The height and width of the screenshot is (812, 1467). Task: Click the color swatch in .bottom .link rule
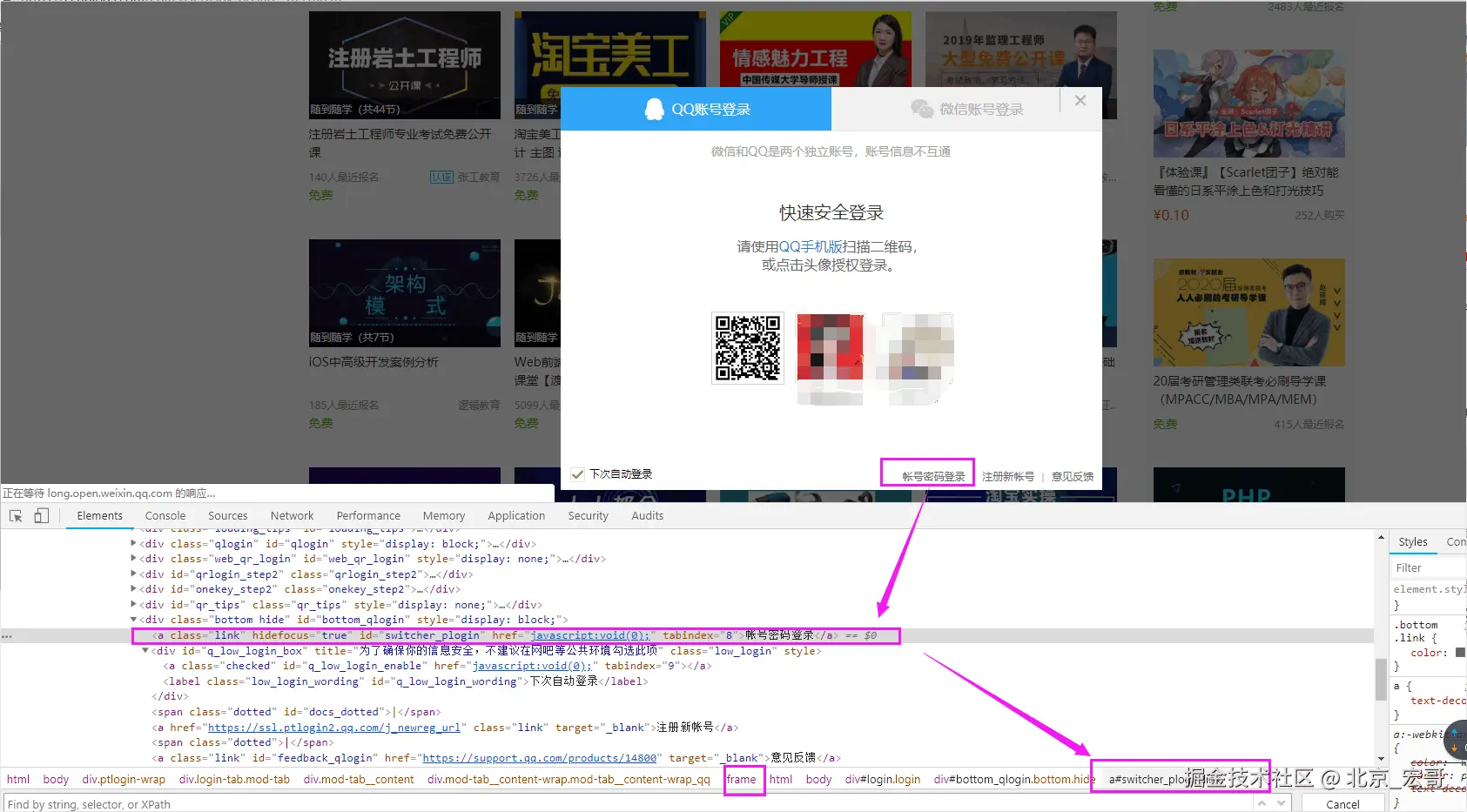1461,653
